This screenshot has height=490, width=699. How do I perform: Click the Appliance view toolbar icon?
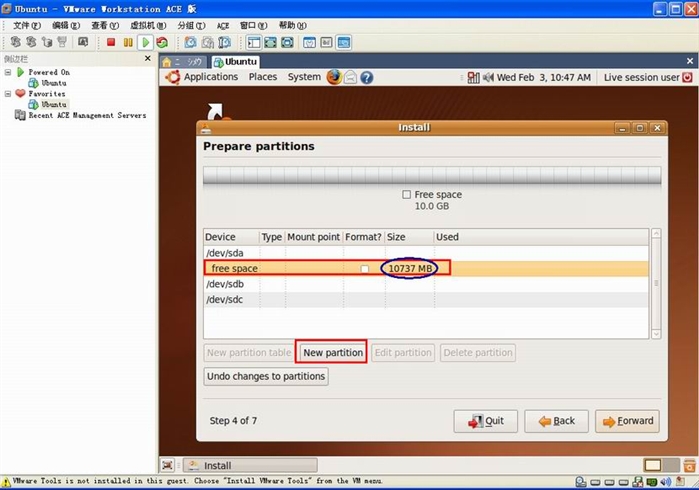pos(326,42)
